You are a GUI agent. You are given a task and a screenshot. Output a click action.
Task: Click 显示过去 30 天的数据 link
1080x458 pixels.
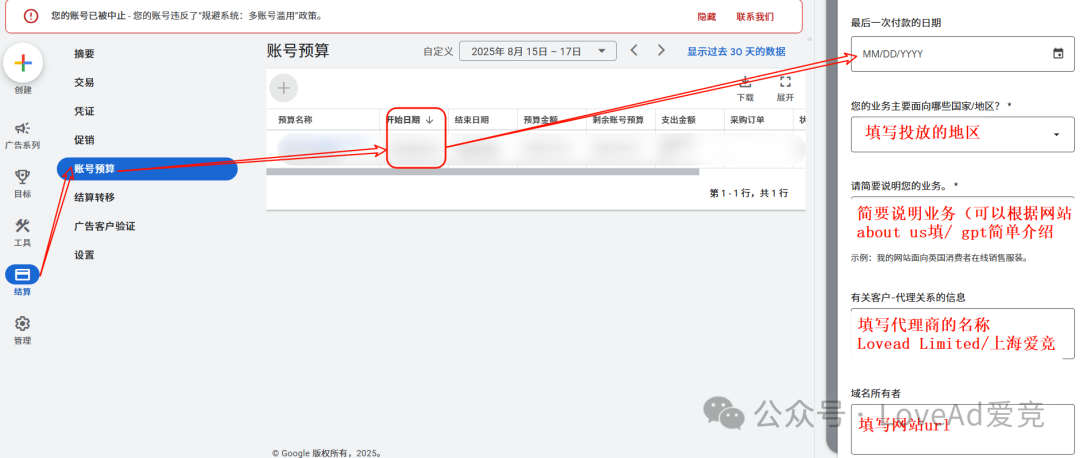(x=735, y=51)
